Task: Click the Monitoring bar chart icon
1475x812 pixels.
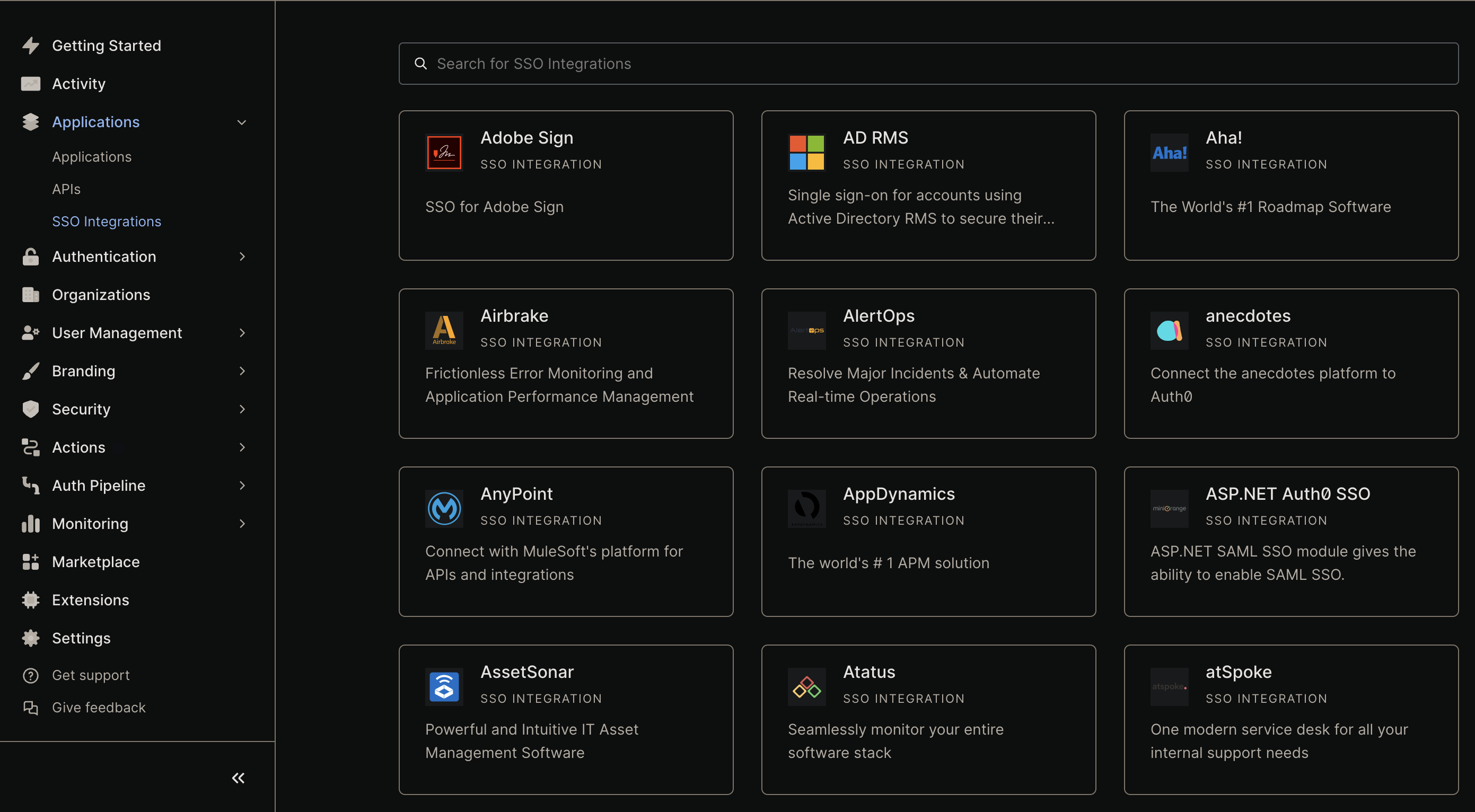Action: coord(30,524)
